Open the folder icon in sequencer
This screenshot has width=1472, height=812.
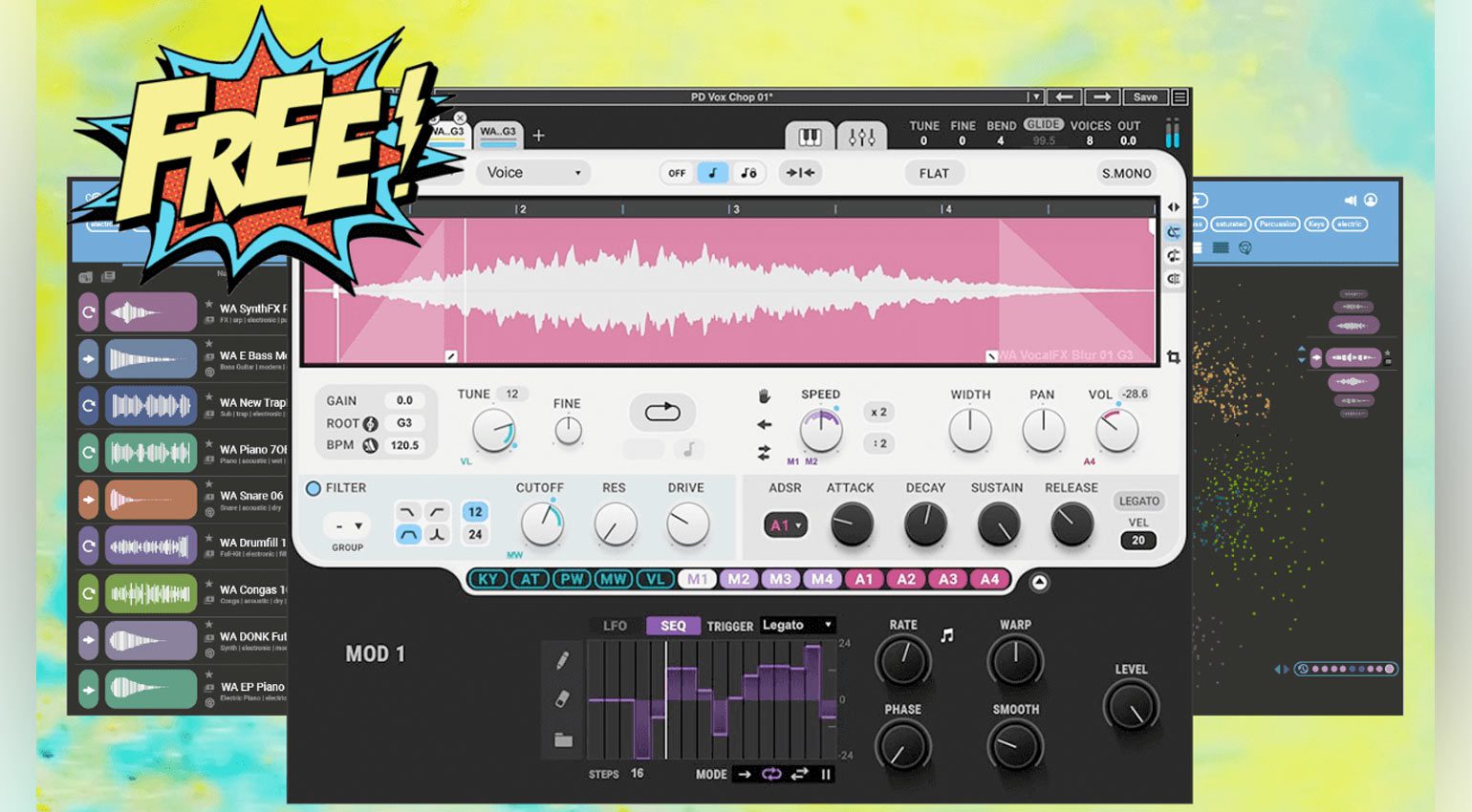pyautogui.click(x=563, y=739)
